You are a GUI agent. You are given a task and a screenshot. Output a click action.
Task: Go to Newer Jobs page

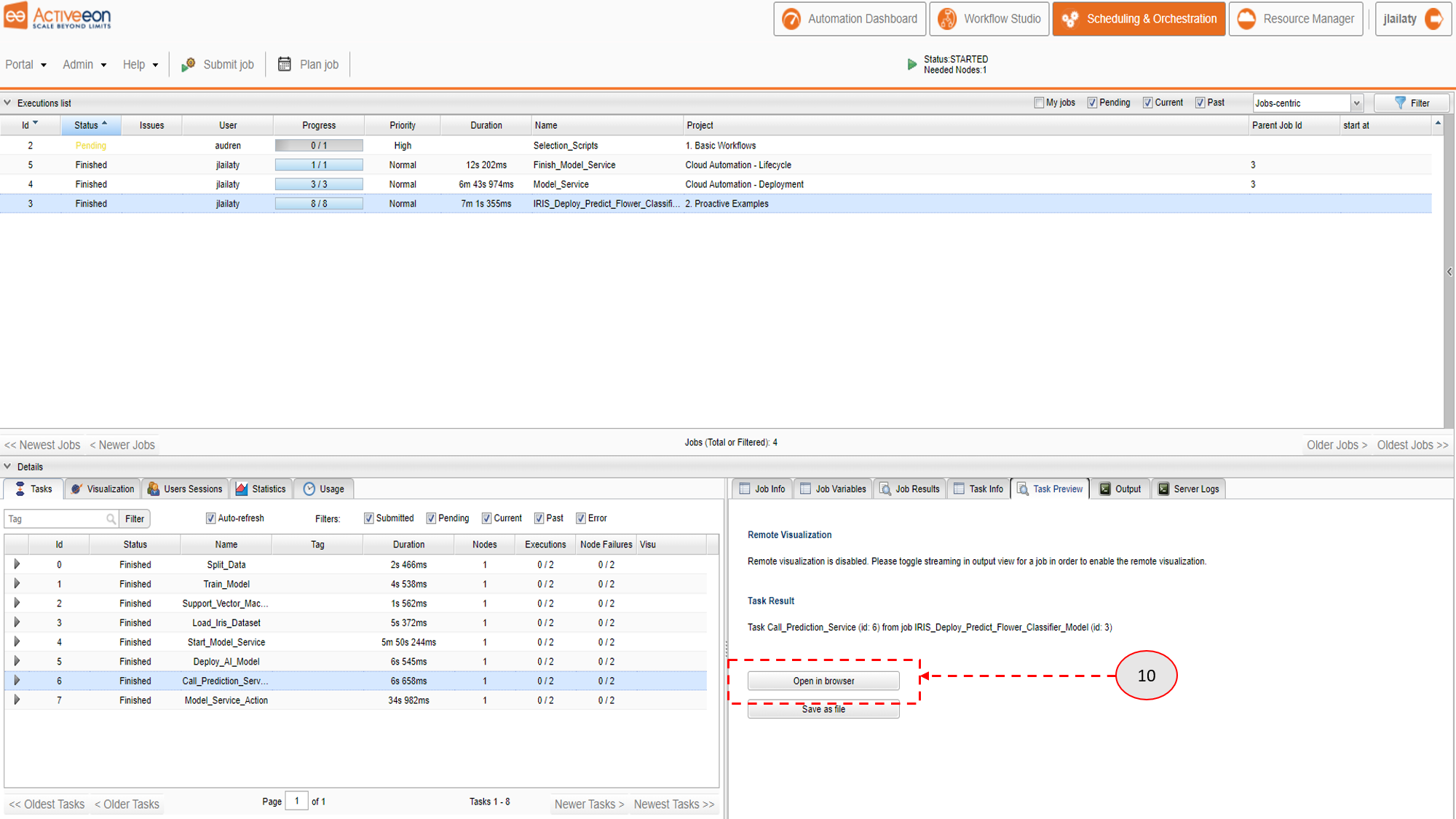[x=122, y=445]
